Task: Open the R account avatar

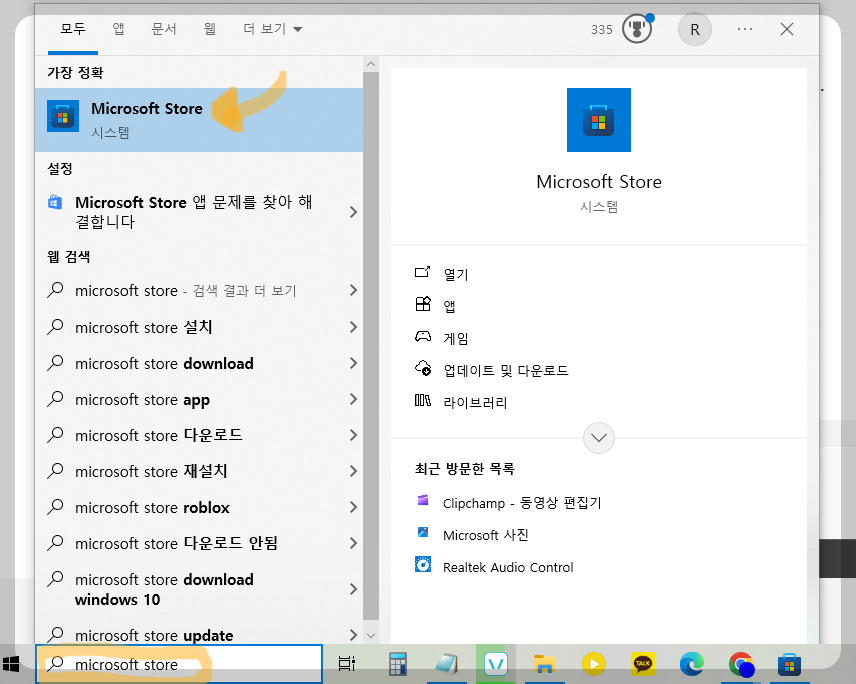Action: pos(694,29)
